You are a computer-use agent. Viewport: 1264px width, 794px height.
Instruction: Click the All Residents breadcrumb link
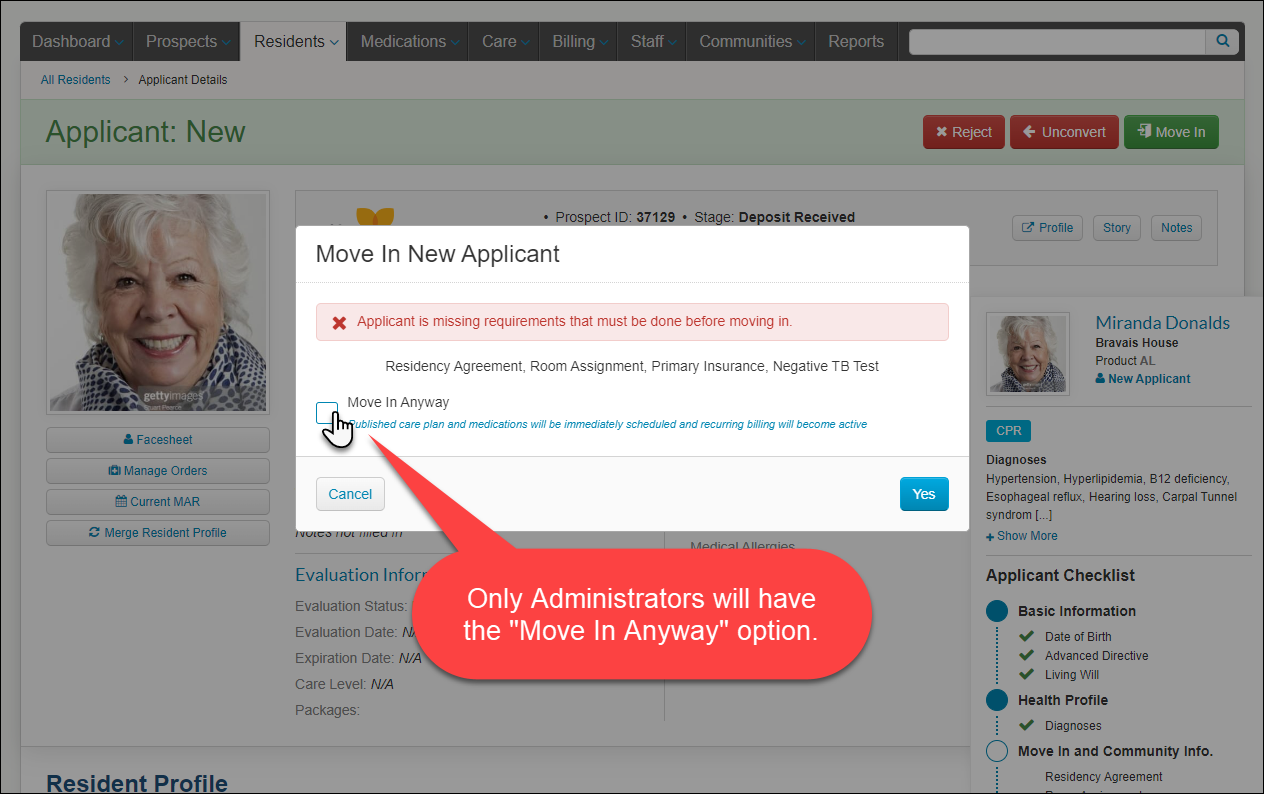(75, 80)
